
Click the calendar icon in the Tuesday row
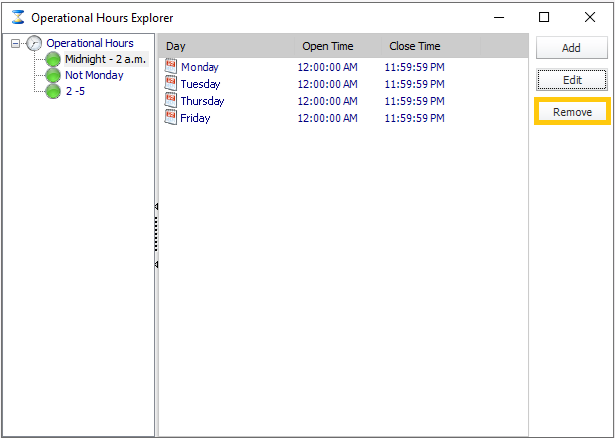(x=171, y=83)
